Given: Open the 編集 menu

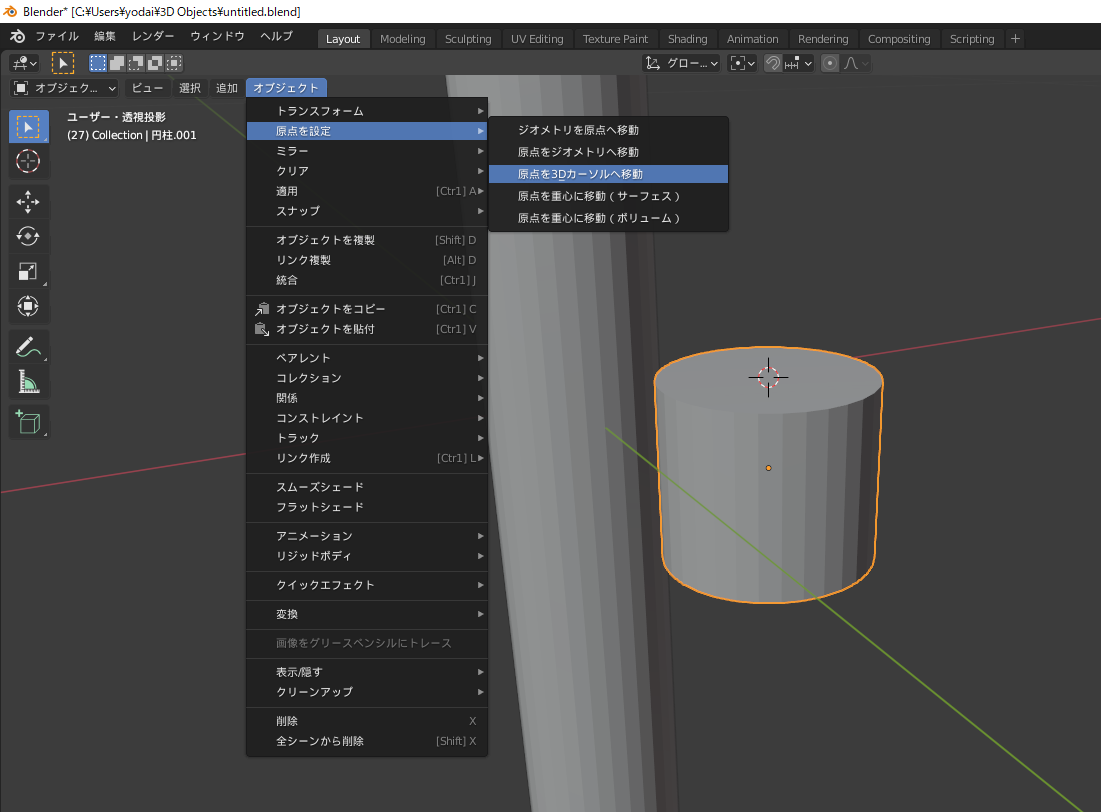Looking at the screenshot, I should tap(105, 36).
